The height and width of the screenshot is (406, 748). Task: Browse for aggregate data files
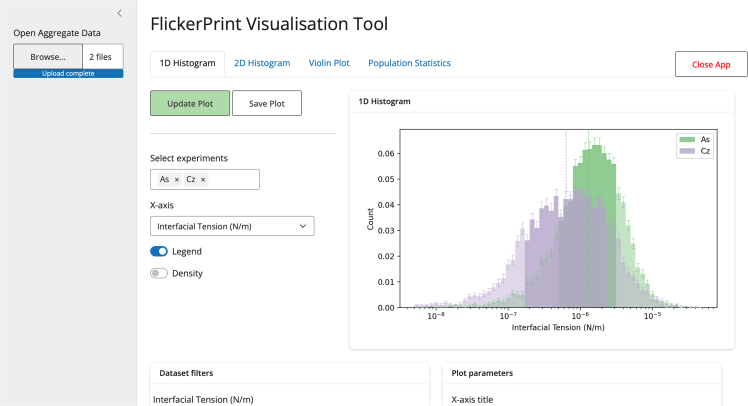pyautogui.click(x=48, y=57)
